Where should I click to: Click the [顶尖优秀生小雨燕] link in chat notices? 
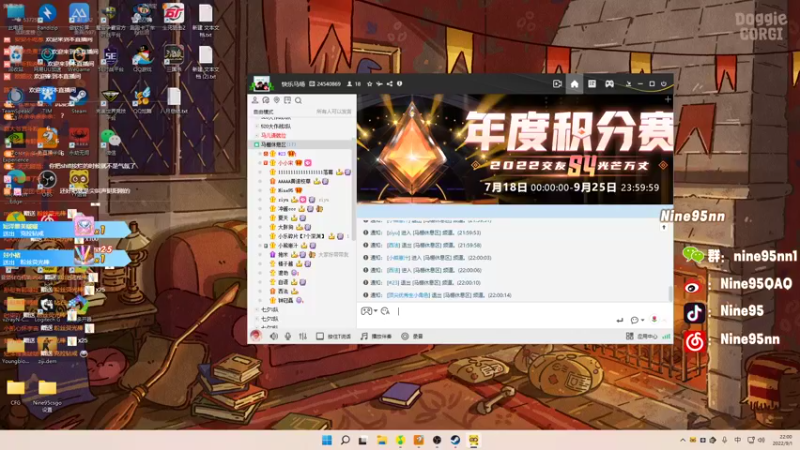408,295
